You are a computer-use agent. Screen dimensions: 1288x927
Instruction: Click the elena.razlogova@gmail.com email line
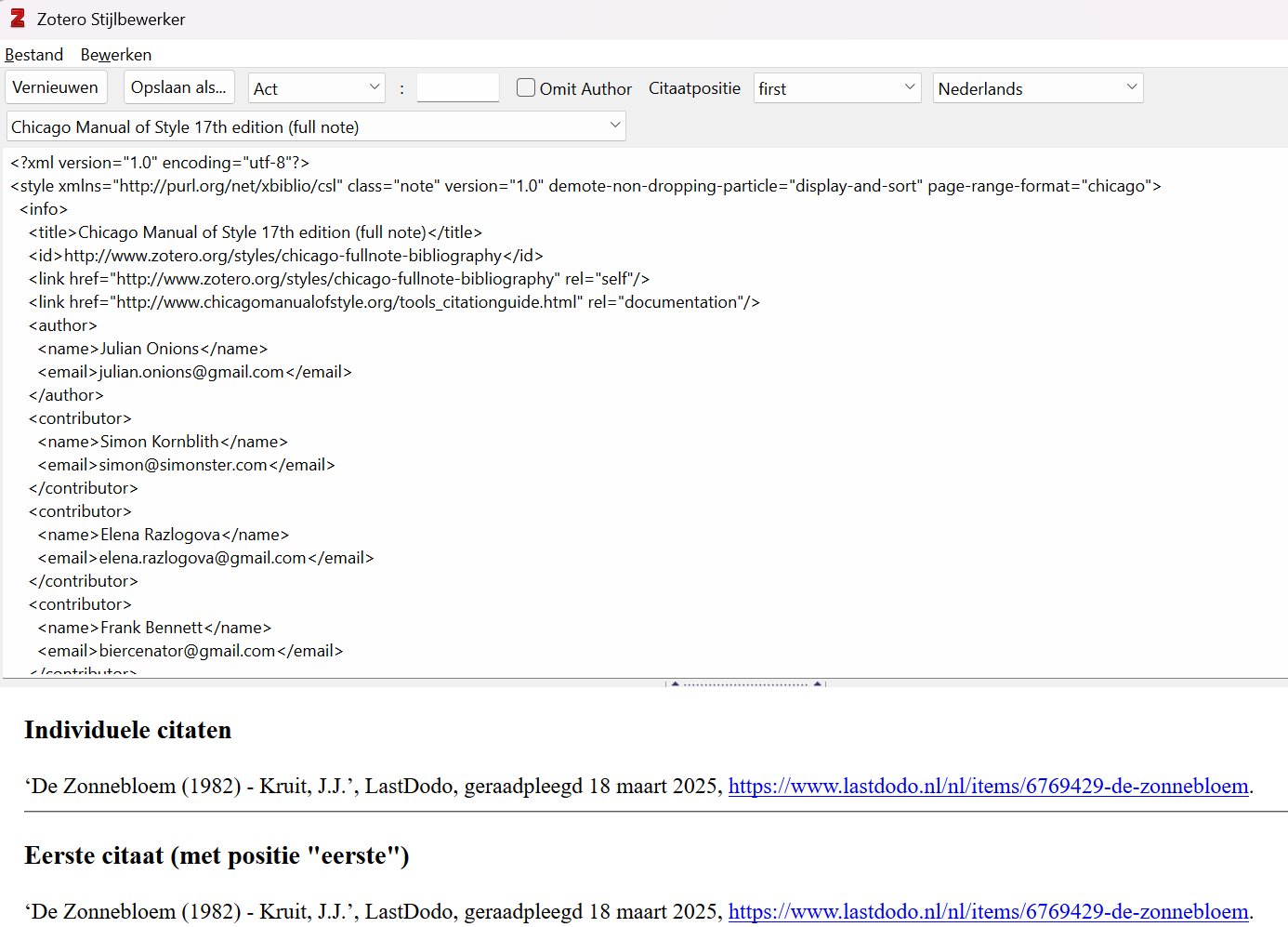click(206, 558)
